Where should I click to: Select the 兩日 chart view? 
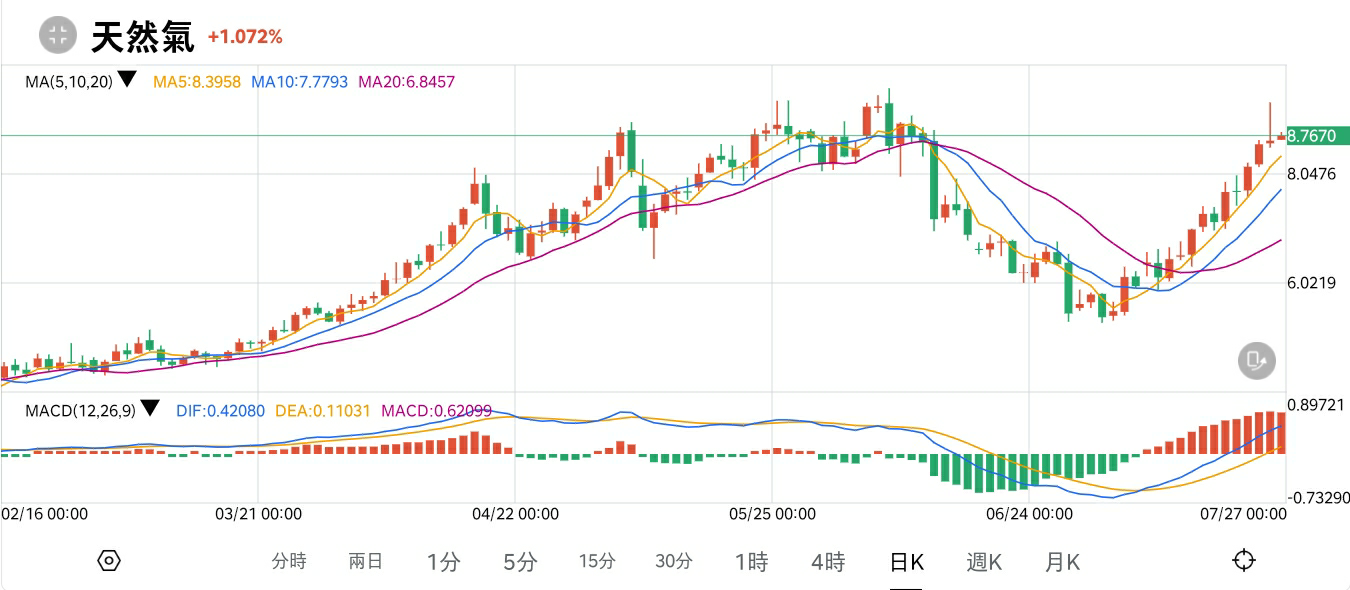pos(366,561)
